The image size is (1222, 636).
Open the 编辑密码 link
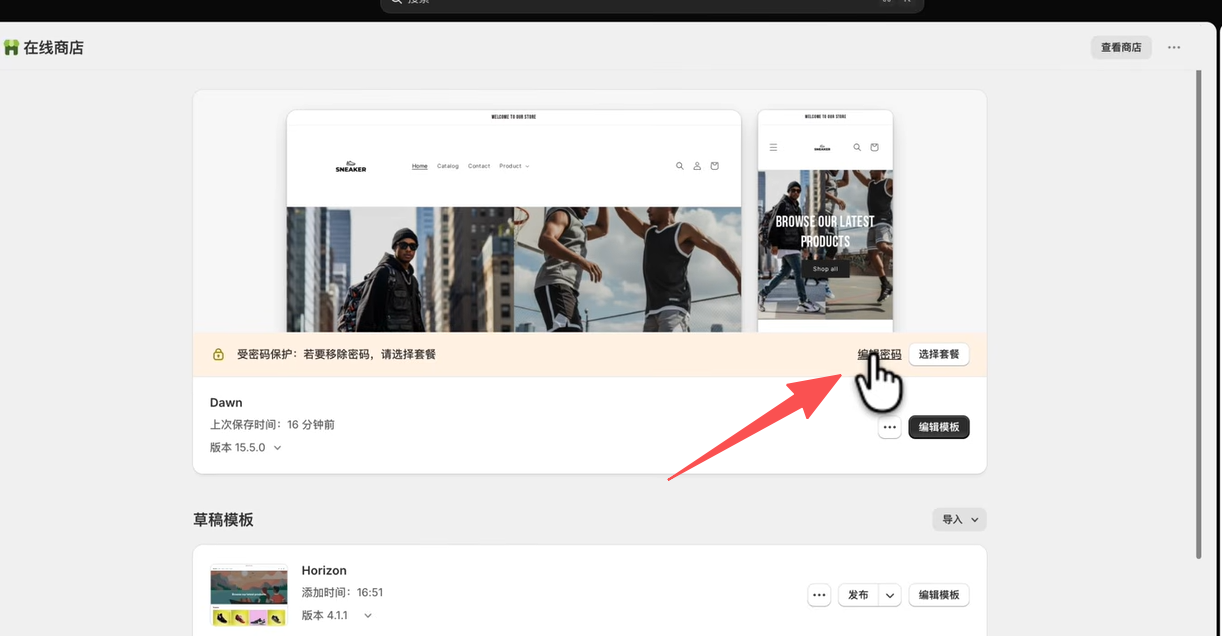click(880, 354)
